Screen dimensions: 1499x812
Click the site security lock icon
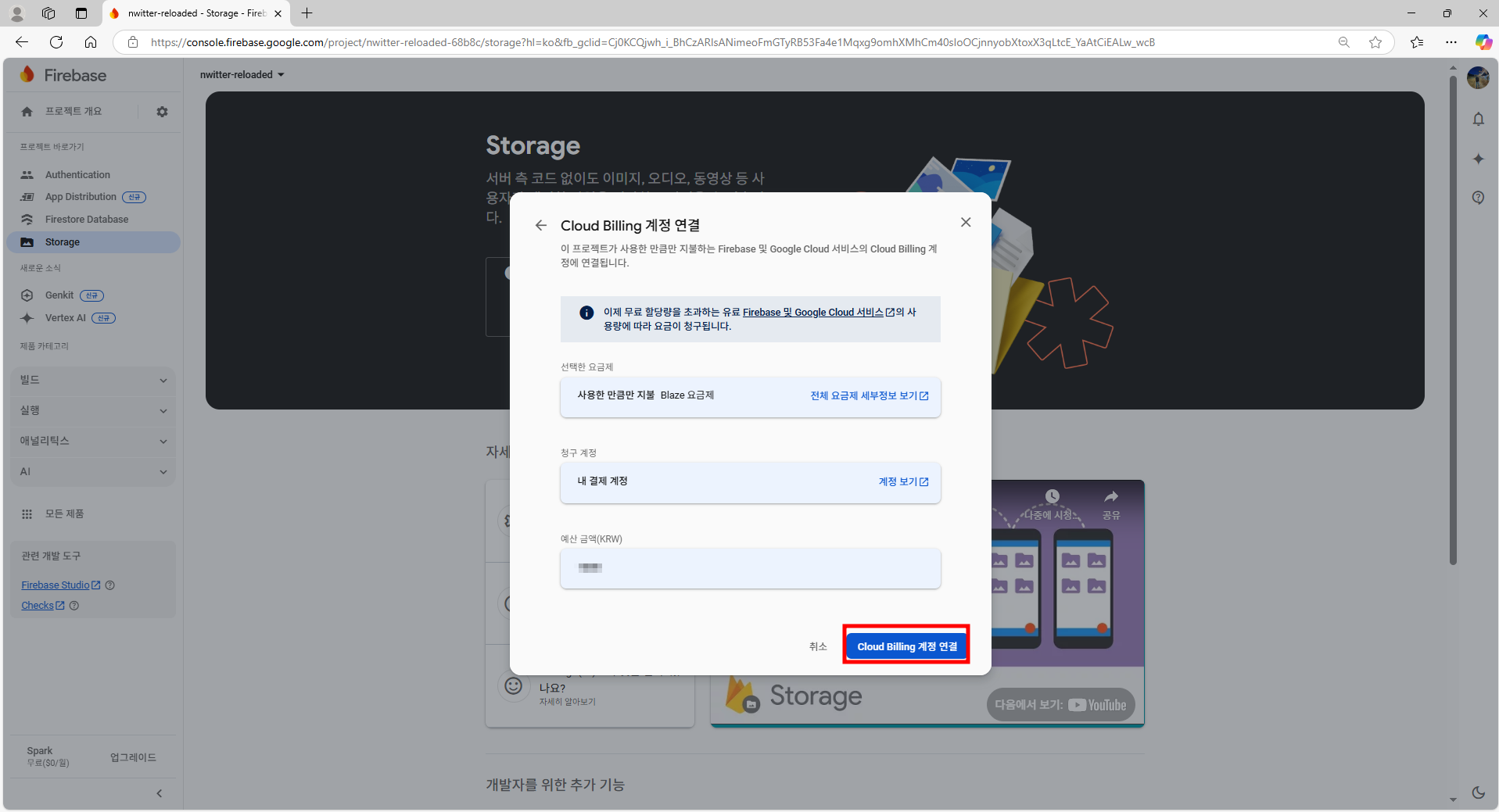tap(133, 42)
